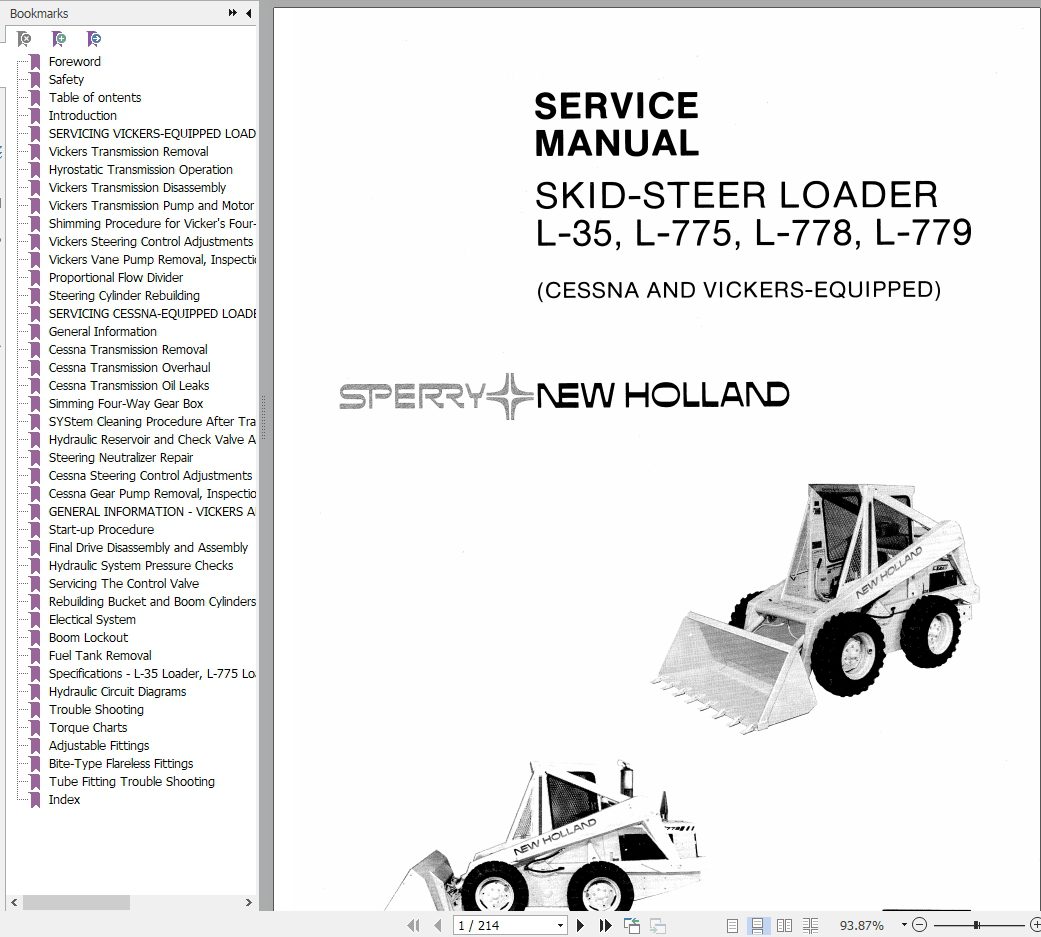Click the previous view icon
1041x937 pixels.
point(633,925)
